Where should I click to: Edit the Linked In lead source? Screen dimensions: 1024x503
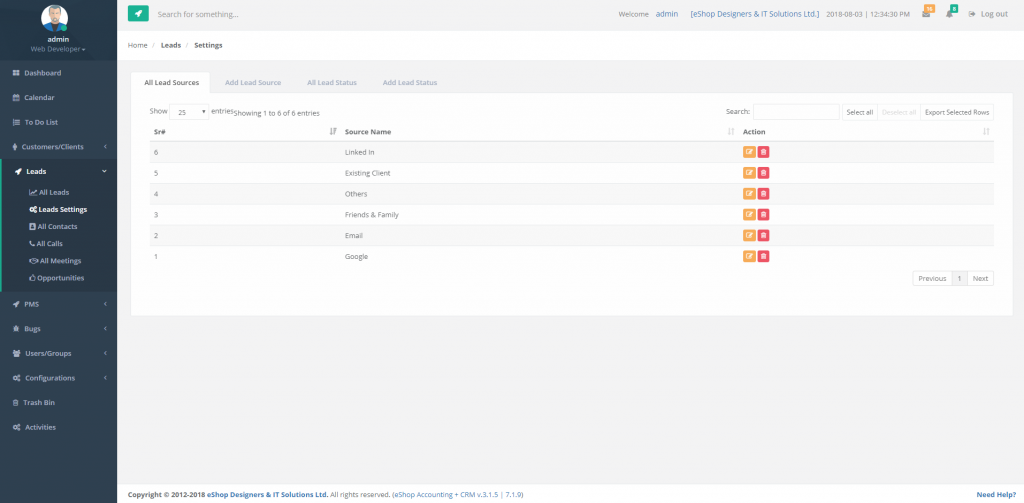749,152
